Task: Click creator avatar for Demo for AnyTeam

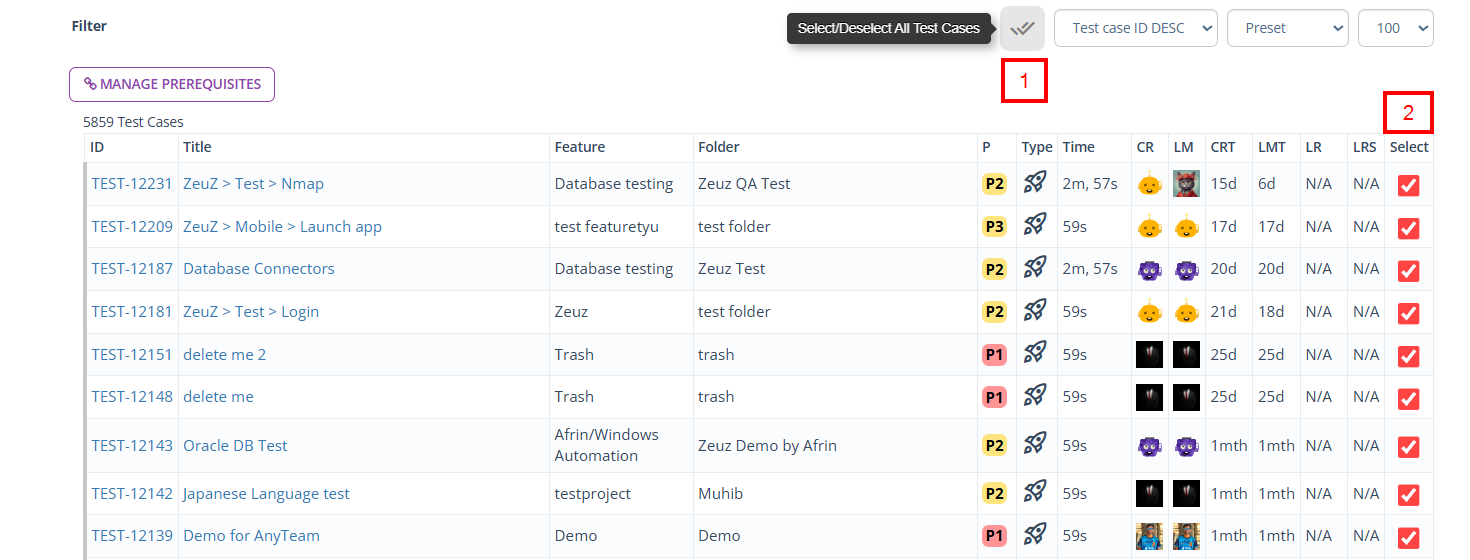Action: [1149, 536]
